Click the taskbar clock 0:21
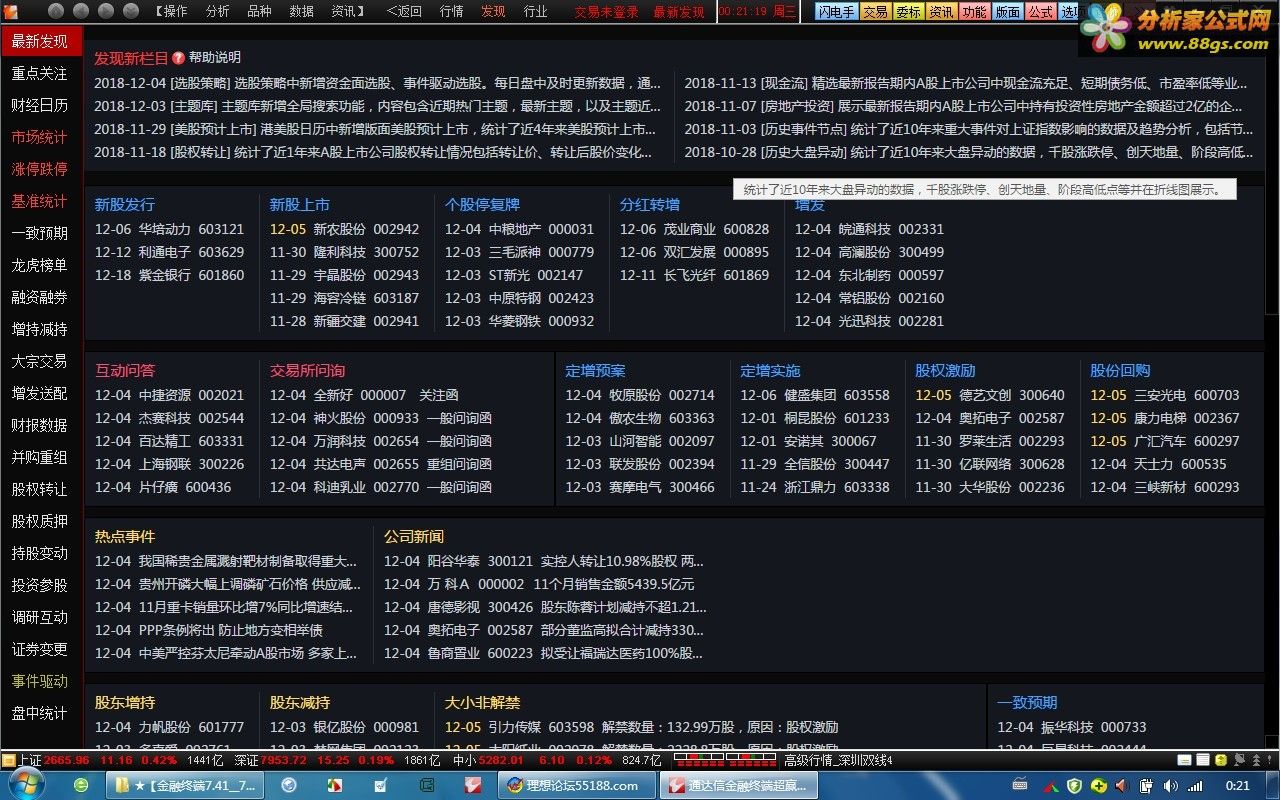Viewport: 1280px width, 800px height. pyautogui.click(x=1238, y=786)
